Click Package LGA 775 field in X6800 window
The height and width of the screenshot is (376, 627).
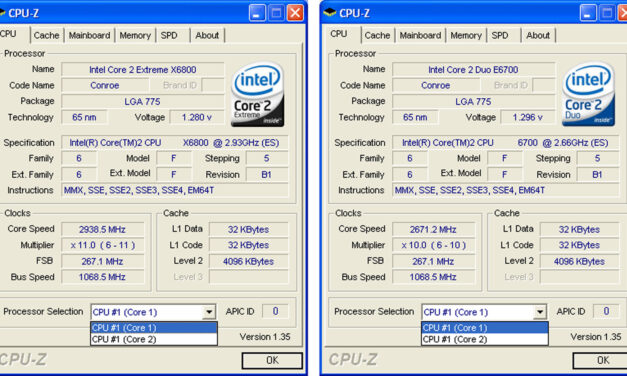(143, 102)
